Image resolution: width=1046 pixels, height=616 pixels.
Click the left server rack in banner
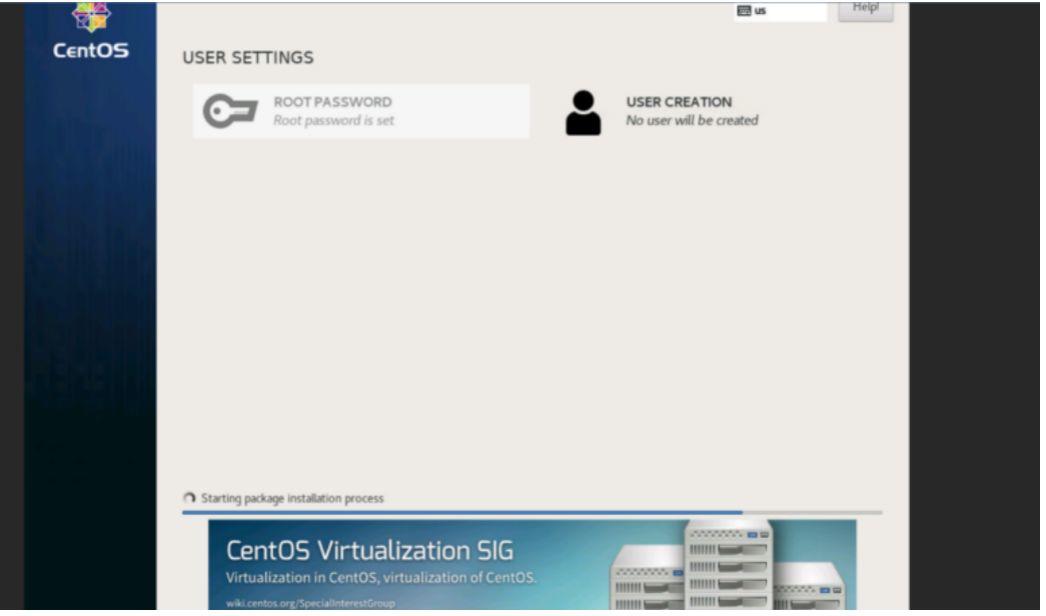[646, 586]
